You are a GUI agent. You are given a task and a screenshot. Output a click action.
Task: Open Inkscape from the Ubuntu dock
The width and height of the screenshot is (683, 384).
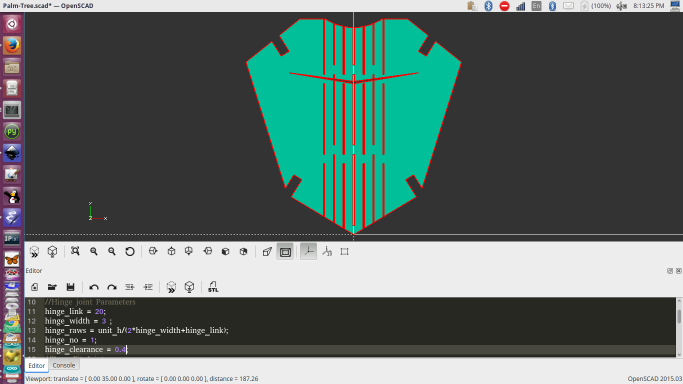[x=12, y=153]
